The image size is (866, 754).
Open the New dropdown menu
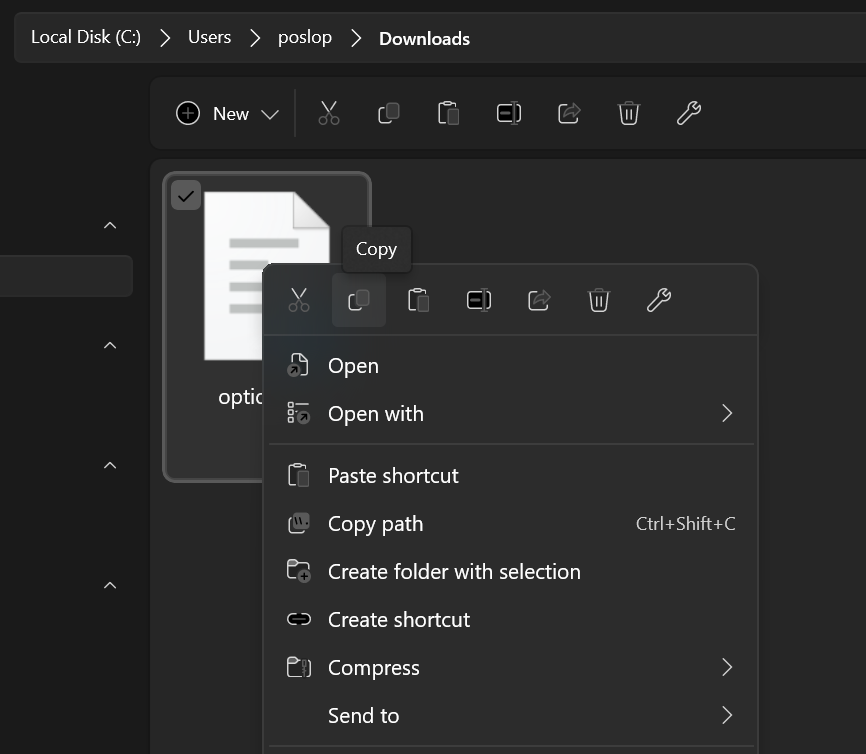click(x=227, y=113)
